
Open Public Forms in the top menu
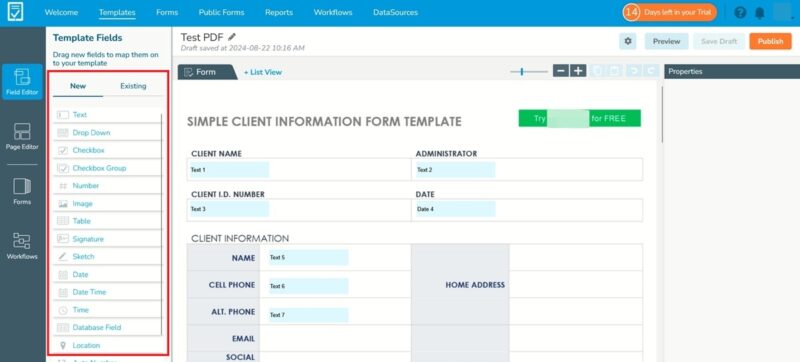click(x=221, y=12)
